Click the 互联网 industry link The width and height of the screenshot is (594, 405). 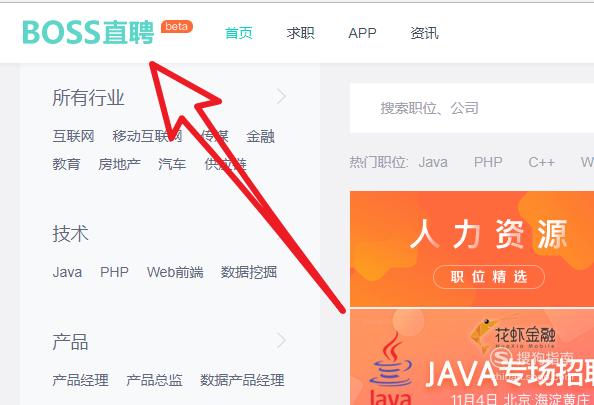(73, 136)
